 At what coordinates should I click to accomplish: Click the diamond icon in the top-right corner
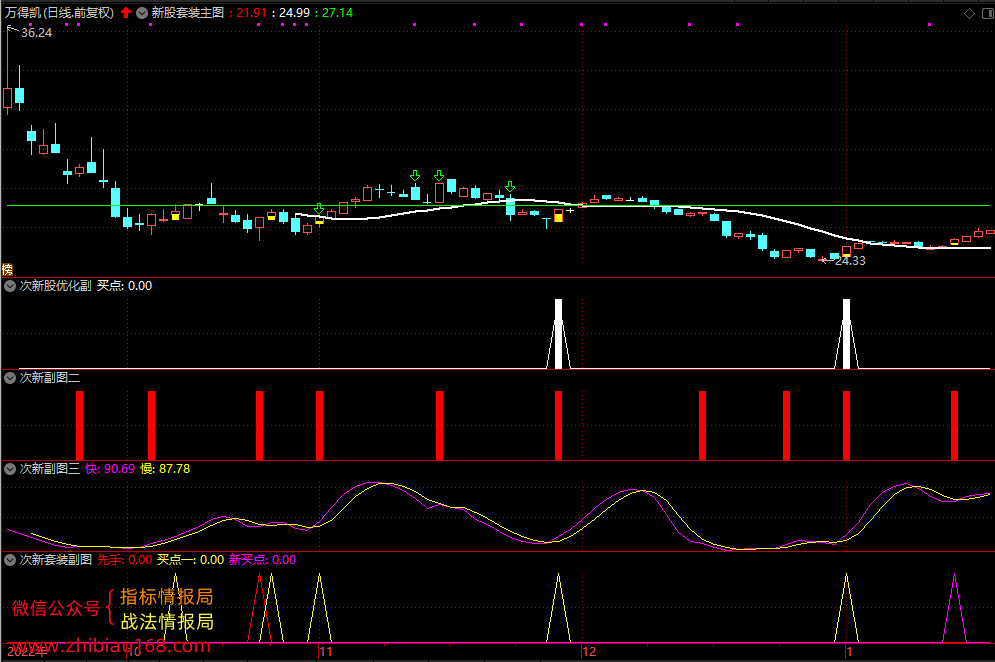click(x=969, y=13)
